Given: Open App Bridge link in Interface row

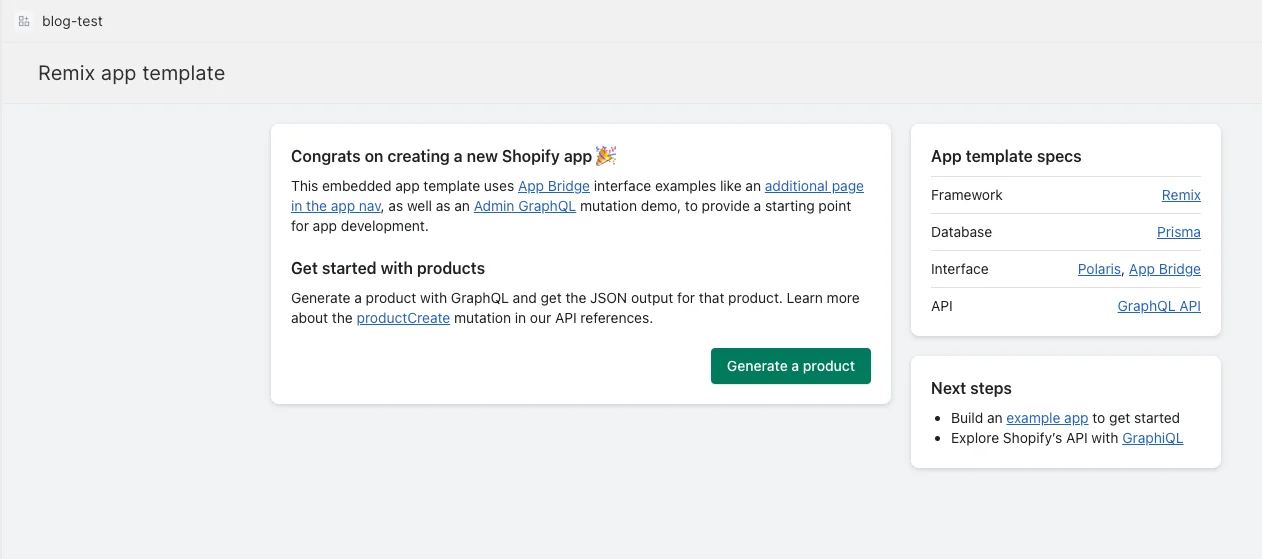Looking at the screenshot, I should [x=1164, y=269].
